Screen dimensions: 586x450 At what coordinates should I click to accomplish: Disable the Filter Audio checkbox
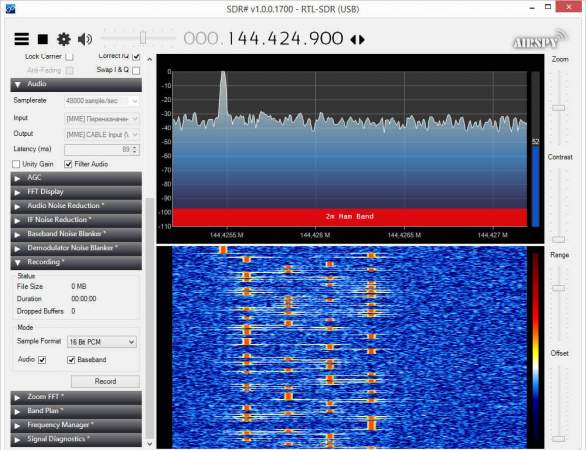68,164
